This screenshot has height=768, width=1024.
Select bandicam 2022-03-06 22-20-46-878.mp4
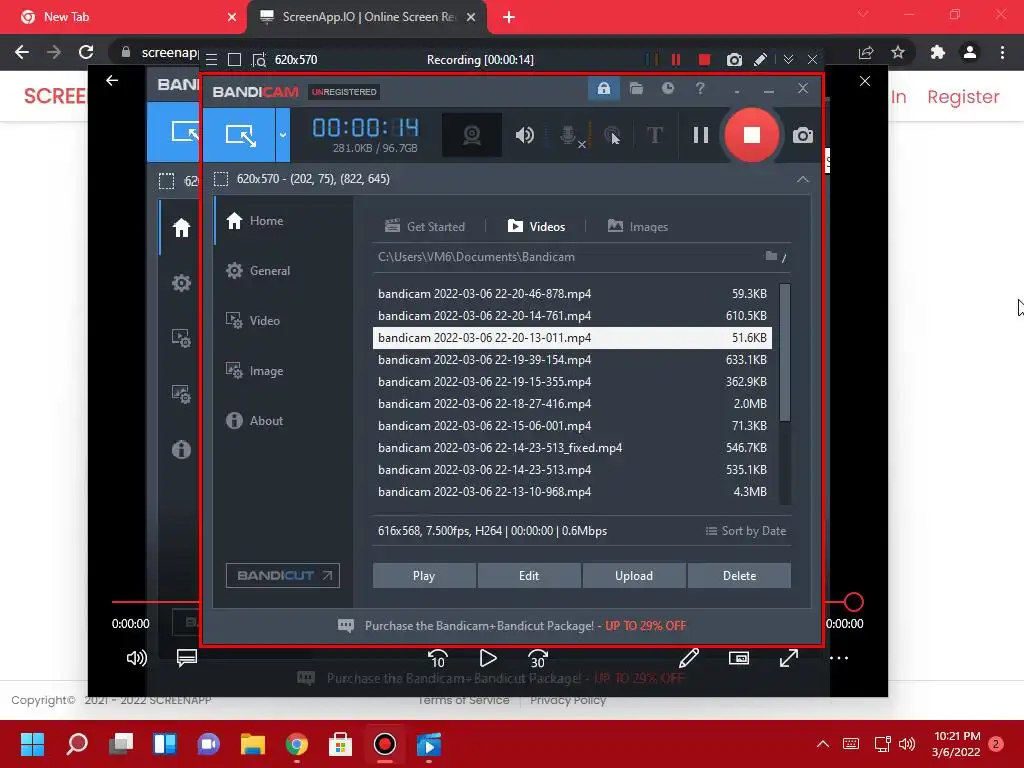click(572, 294)
